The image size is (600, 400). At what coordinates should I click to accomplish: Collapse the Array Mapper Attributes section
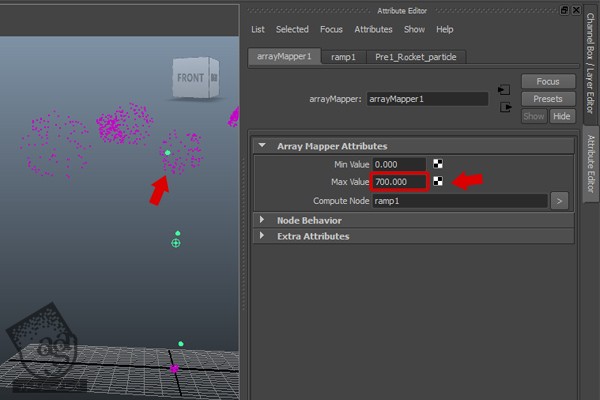pos(263,146)
